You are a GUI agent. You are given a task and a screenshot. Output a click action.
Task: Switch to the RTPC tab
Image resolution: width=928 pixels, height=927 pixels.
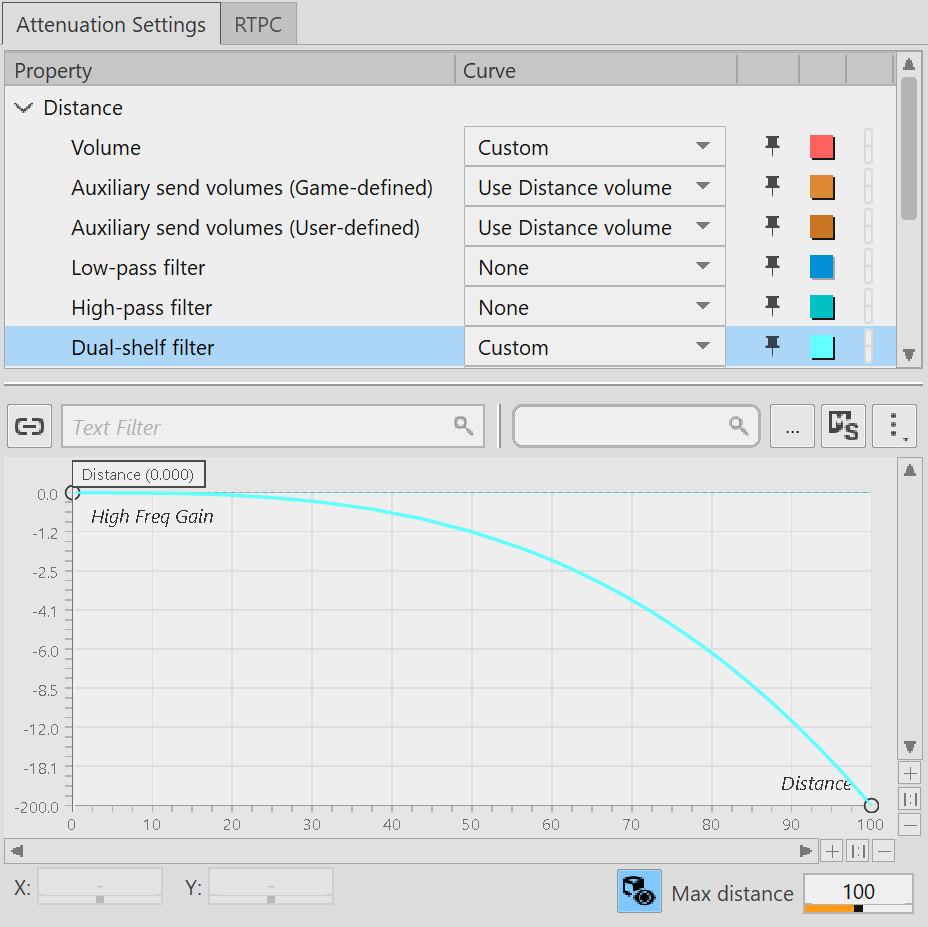258,24
